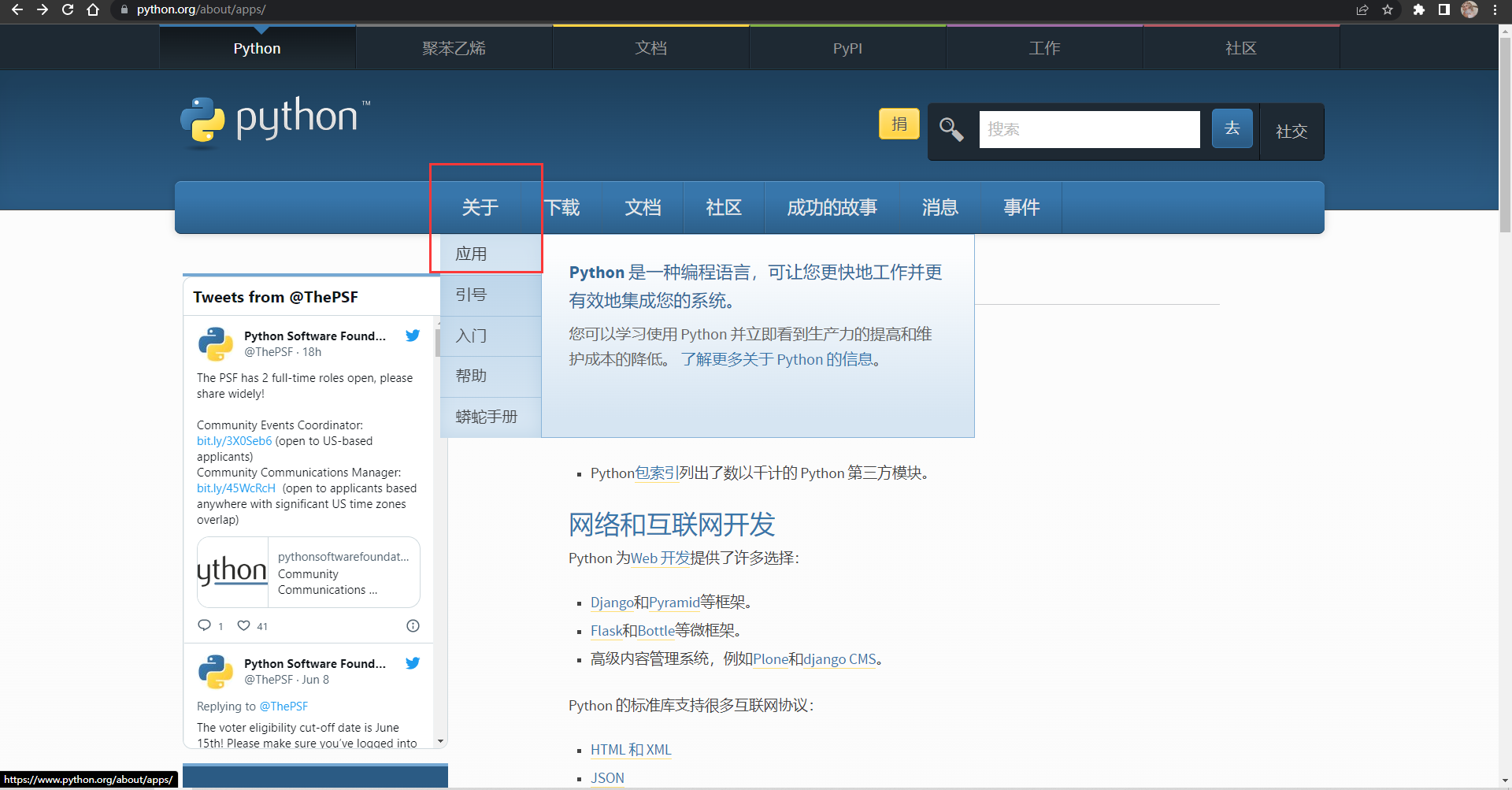Open 了解更多关于 Python 的信息 link
The width and height of the screenshot is (1512, 790).
point(780,359)
